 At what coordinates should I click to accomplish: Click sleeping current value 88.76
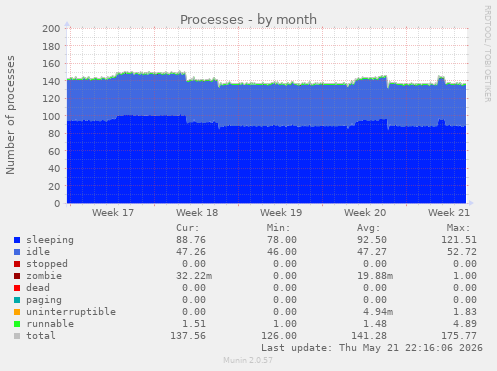pos(191,240)
